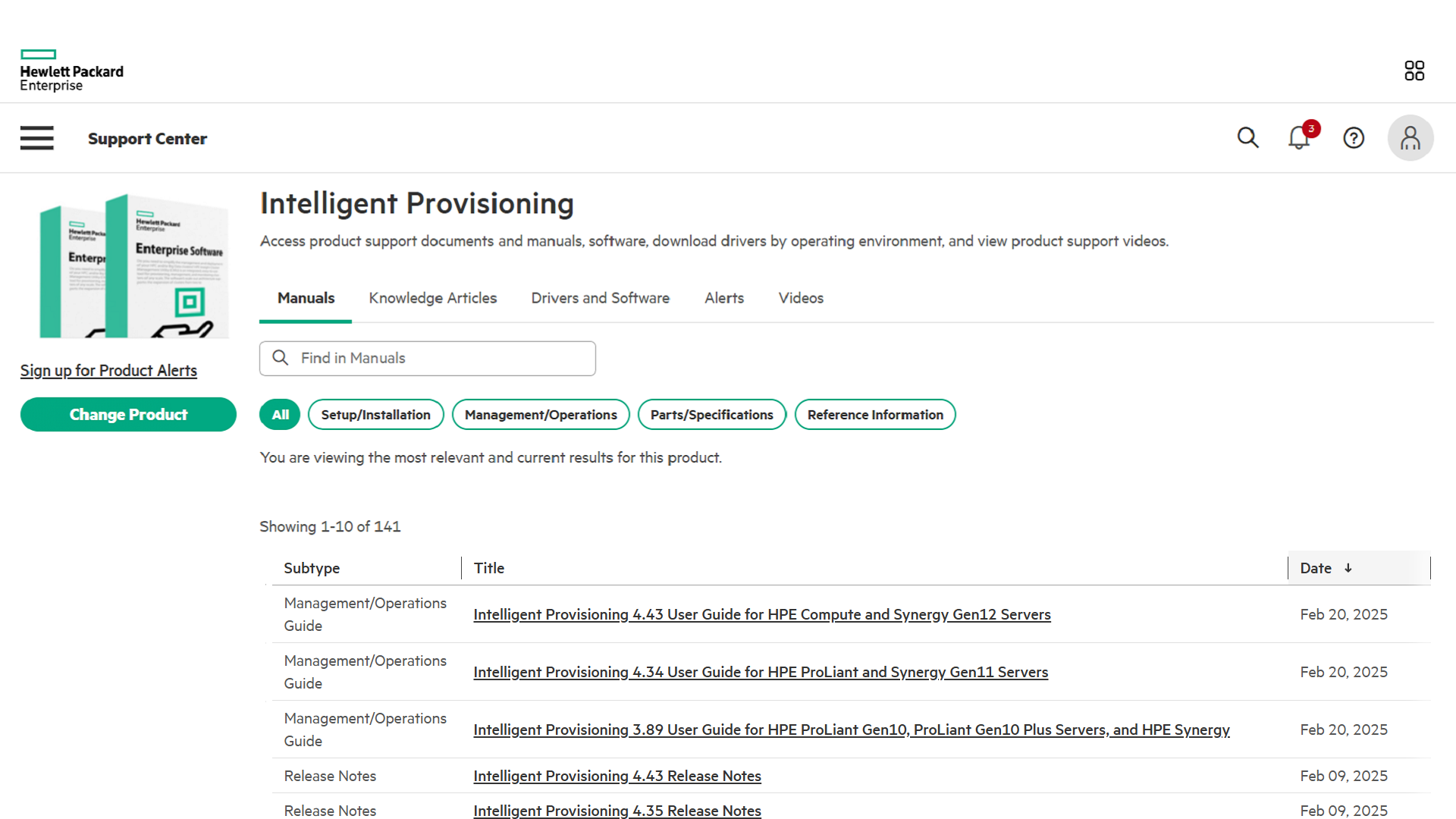Select the All filter chip

tap(280, 415)
